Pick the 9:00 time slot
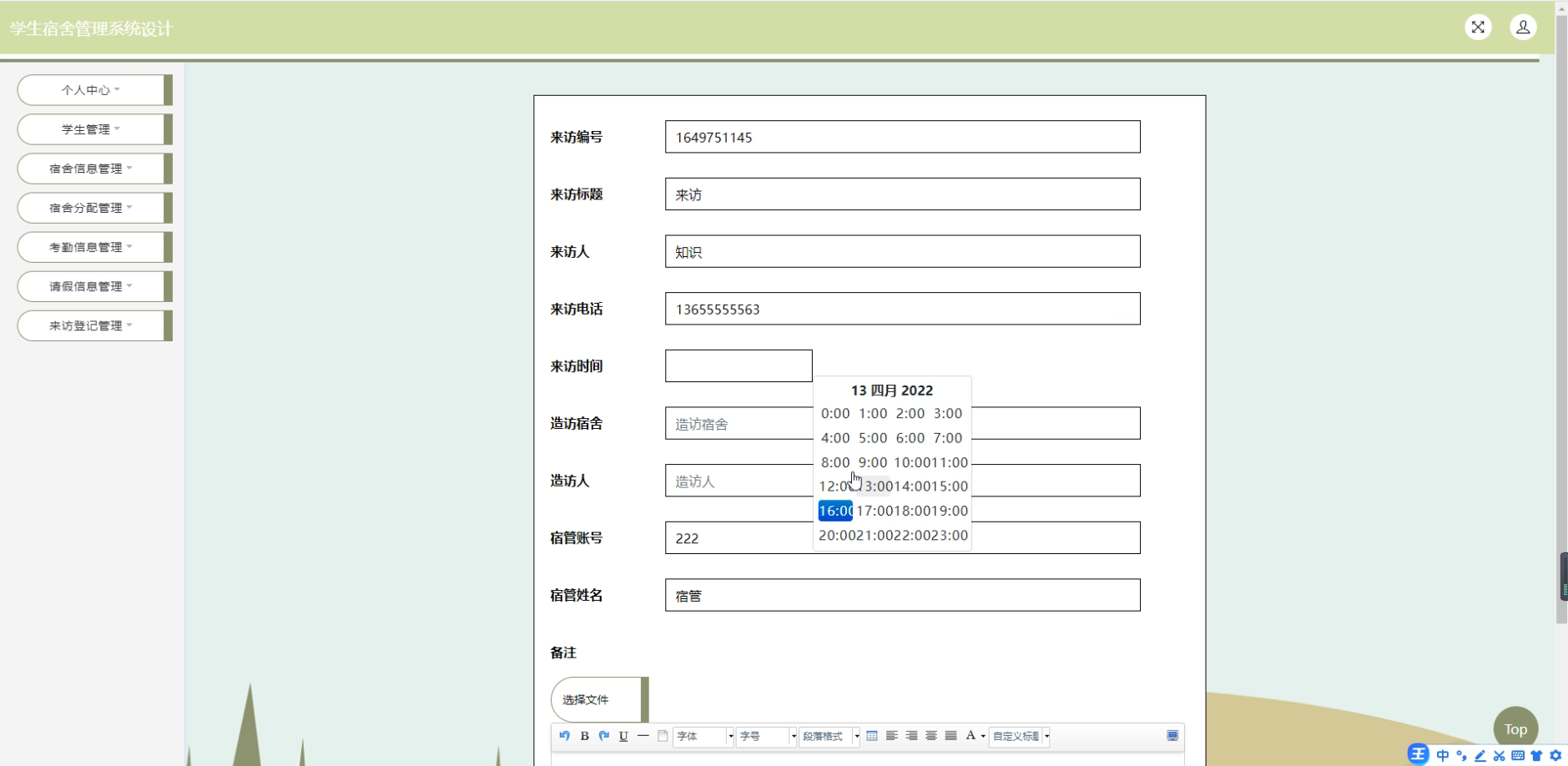Image resolution: width=1568 pixels, height=766 pixels. pyautogui.click(x=873, y=462)
